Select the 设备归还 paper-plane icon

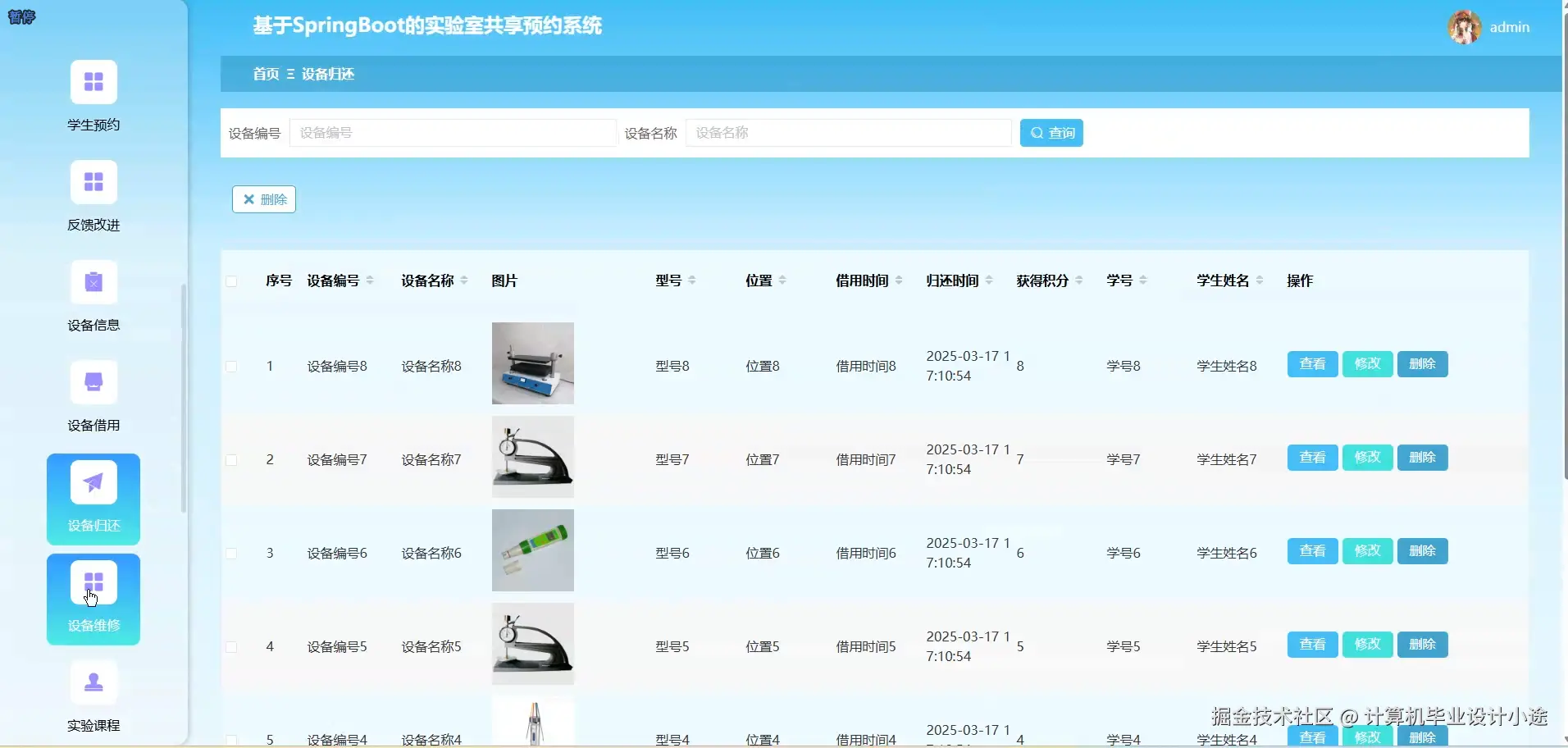(93, 484)
